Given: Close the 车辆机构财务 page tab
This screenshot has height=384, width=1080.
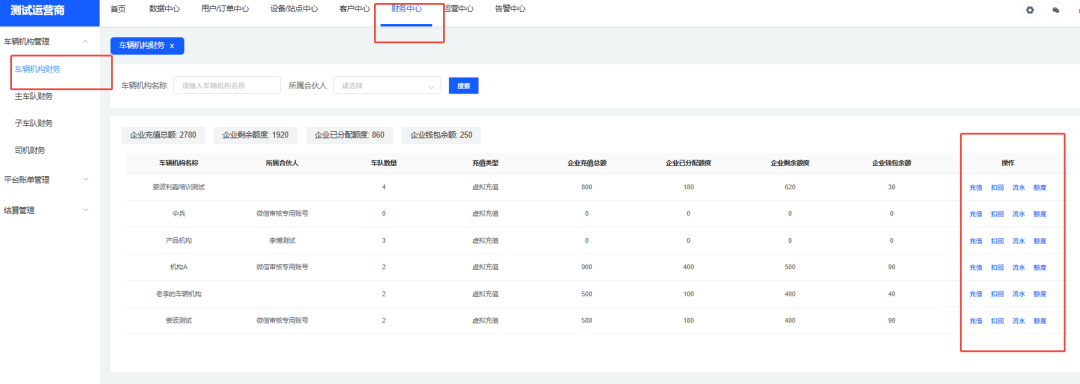Looking at the screenshot, I should pos(172,45).
